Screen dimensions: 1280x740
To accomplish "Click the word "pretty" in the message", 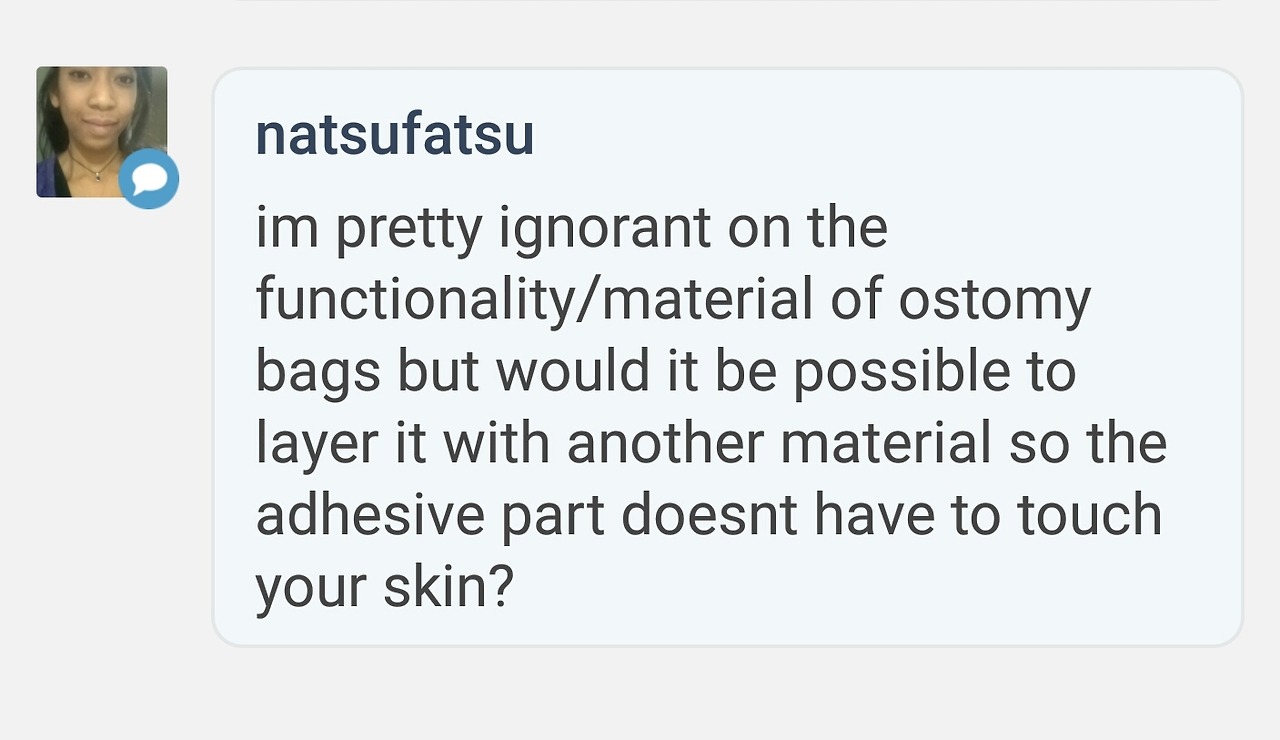I will point(408,230).
